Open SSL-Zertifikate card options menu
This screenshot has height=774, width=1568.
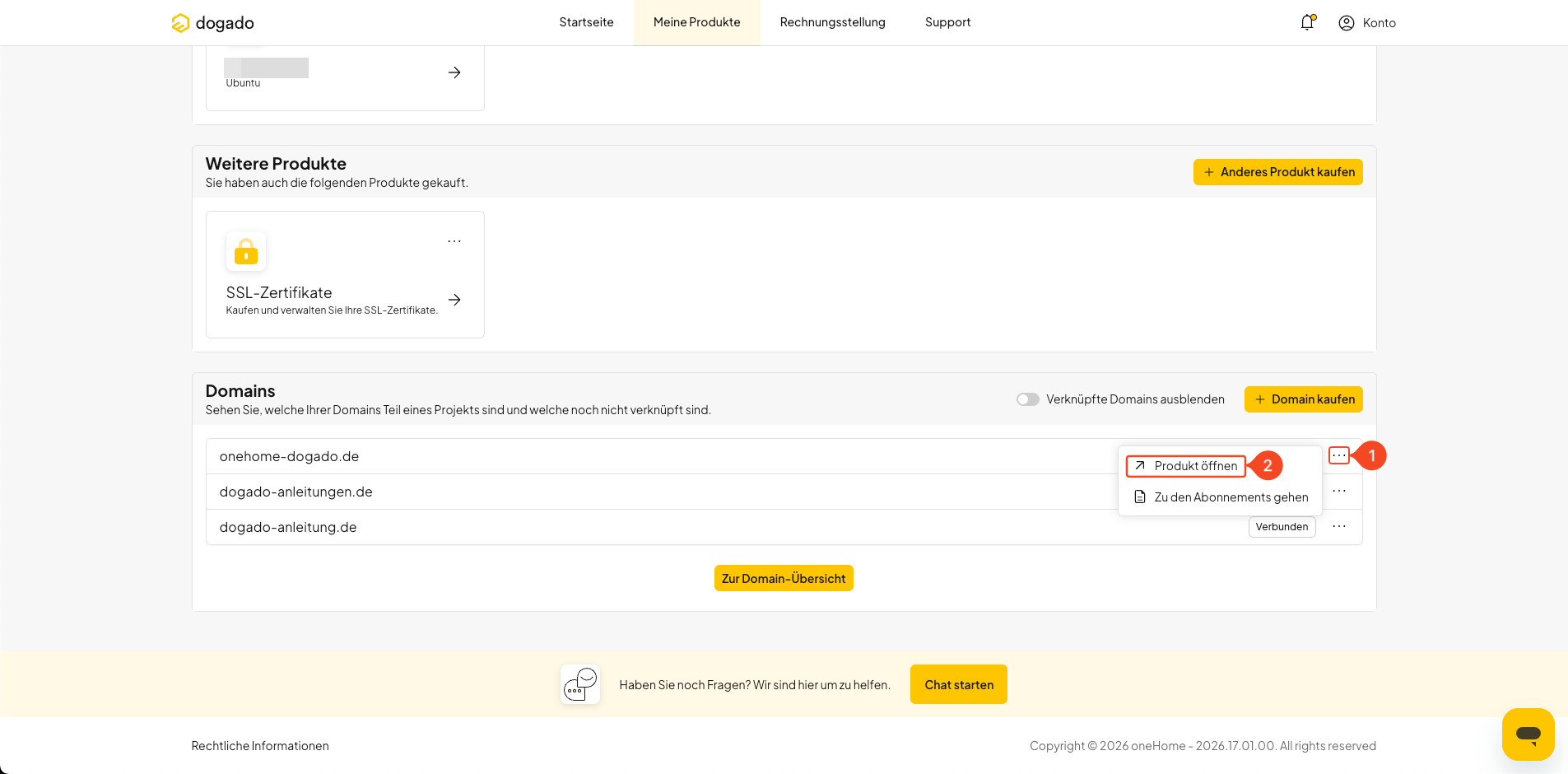click(x=454, y=241)
